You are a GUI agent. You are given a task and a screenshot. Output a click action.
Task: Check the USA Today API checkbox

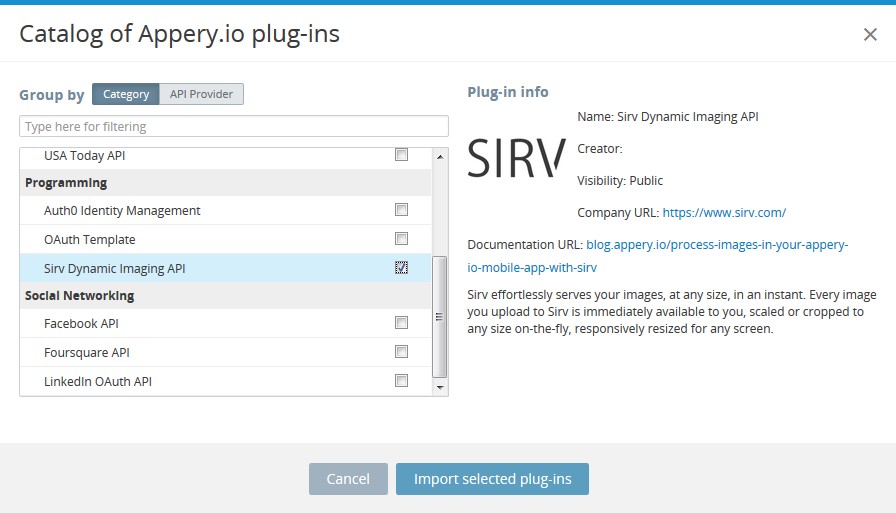coord(401,155)
